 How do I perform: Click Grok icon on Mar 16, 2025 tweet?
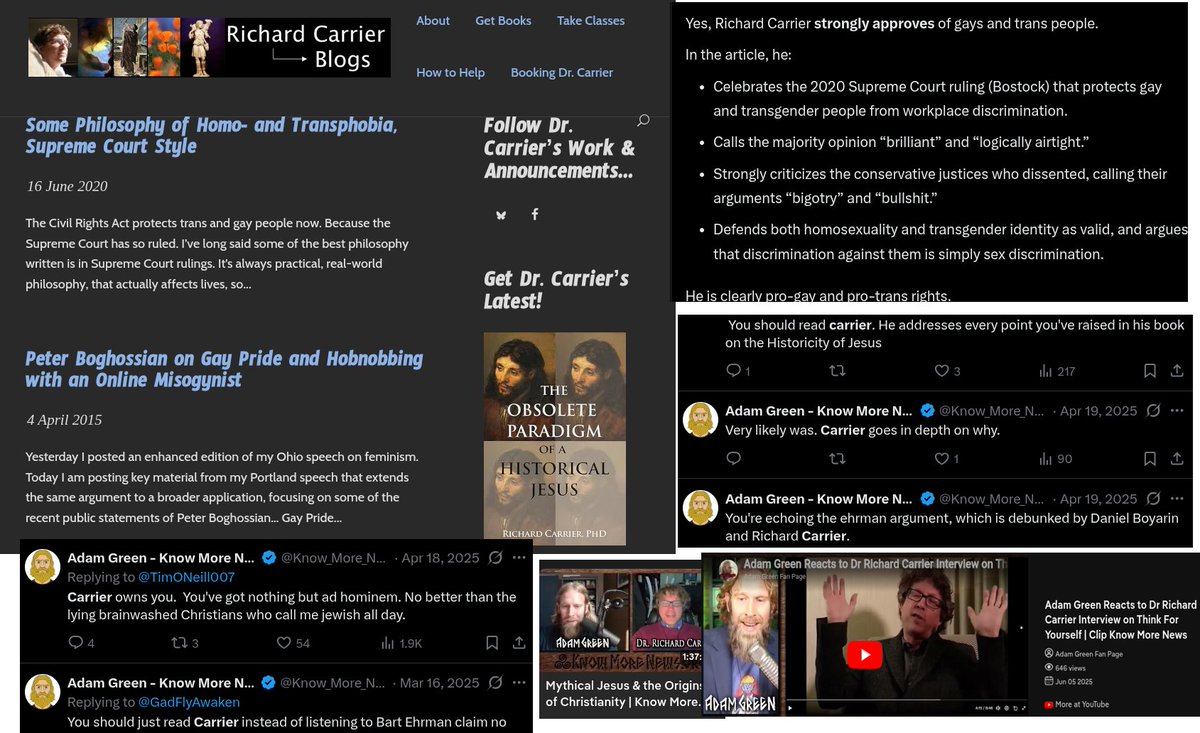pos(497,683)
